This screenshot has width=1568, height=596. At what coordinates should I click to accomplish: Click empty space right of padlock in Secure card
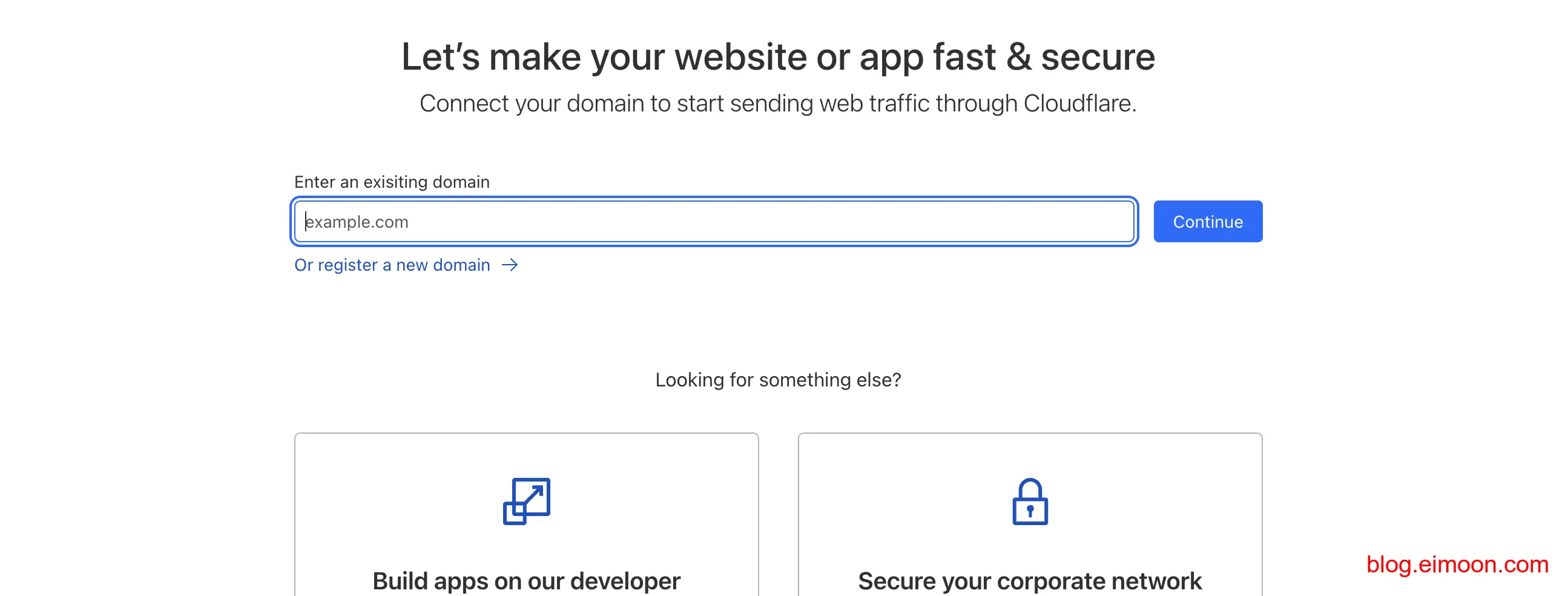(1156, 501)
